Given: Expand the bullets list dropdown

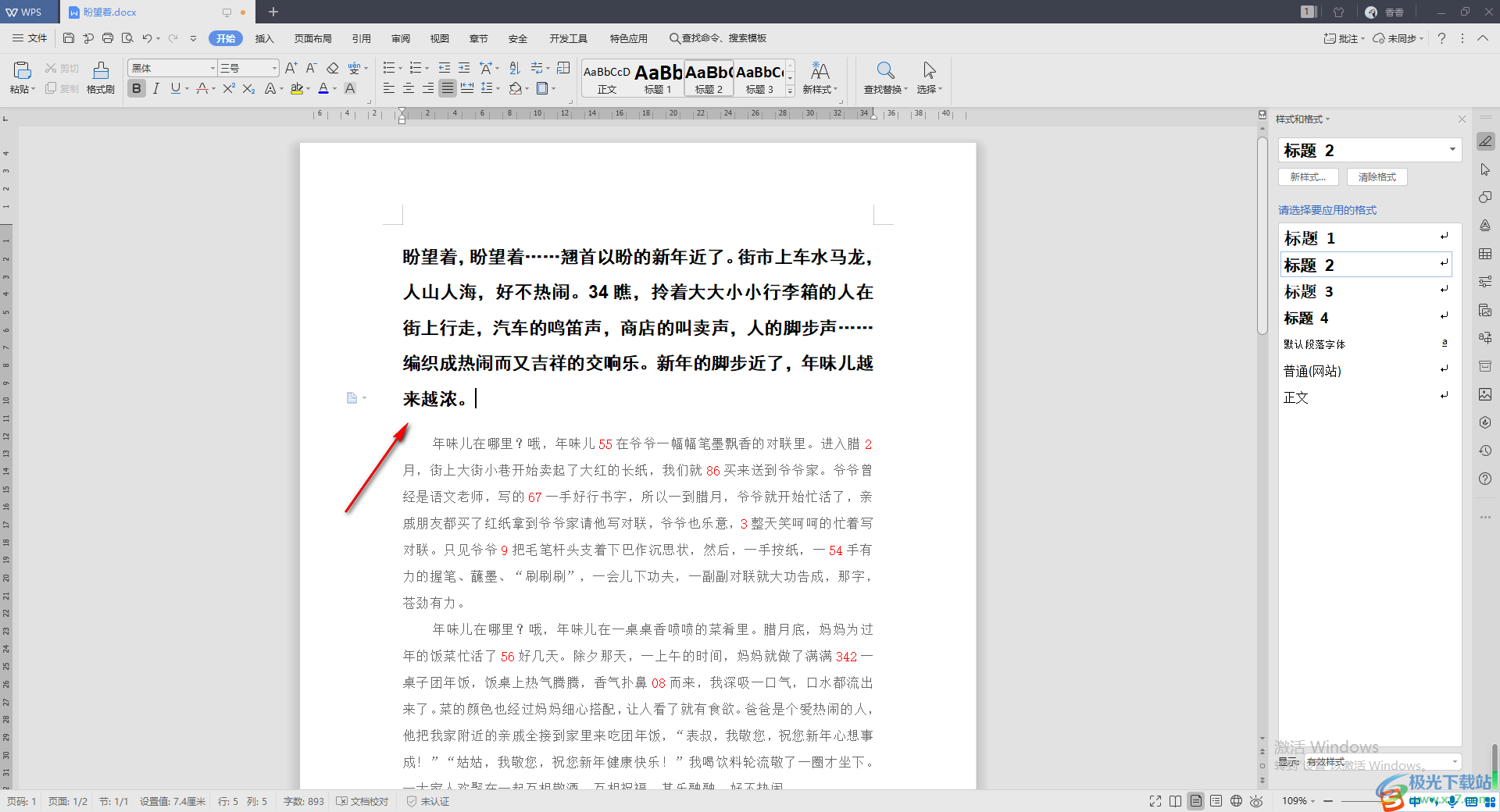Looking at the screenshot, I should tap(401, 68).
